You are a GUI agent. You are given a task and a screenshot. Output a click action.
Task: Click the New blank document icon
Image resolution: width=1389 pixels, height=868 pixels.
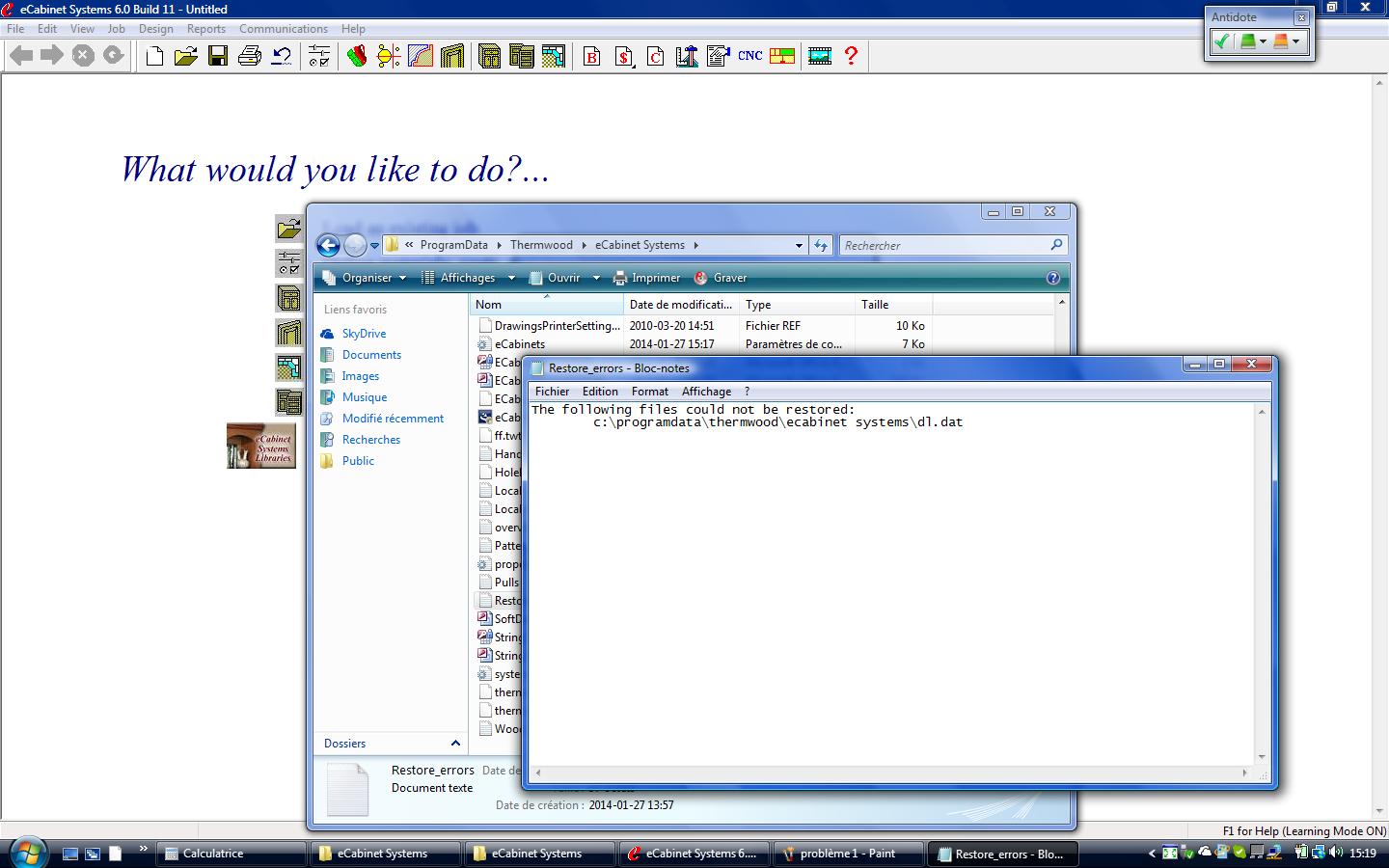(x=154, y=56)
